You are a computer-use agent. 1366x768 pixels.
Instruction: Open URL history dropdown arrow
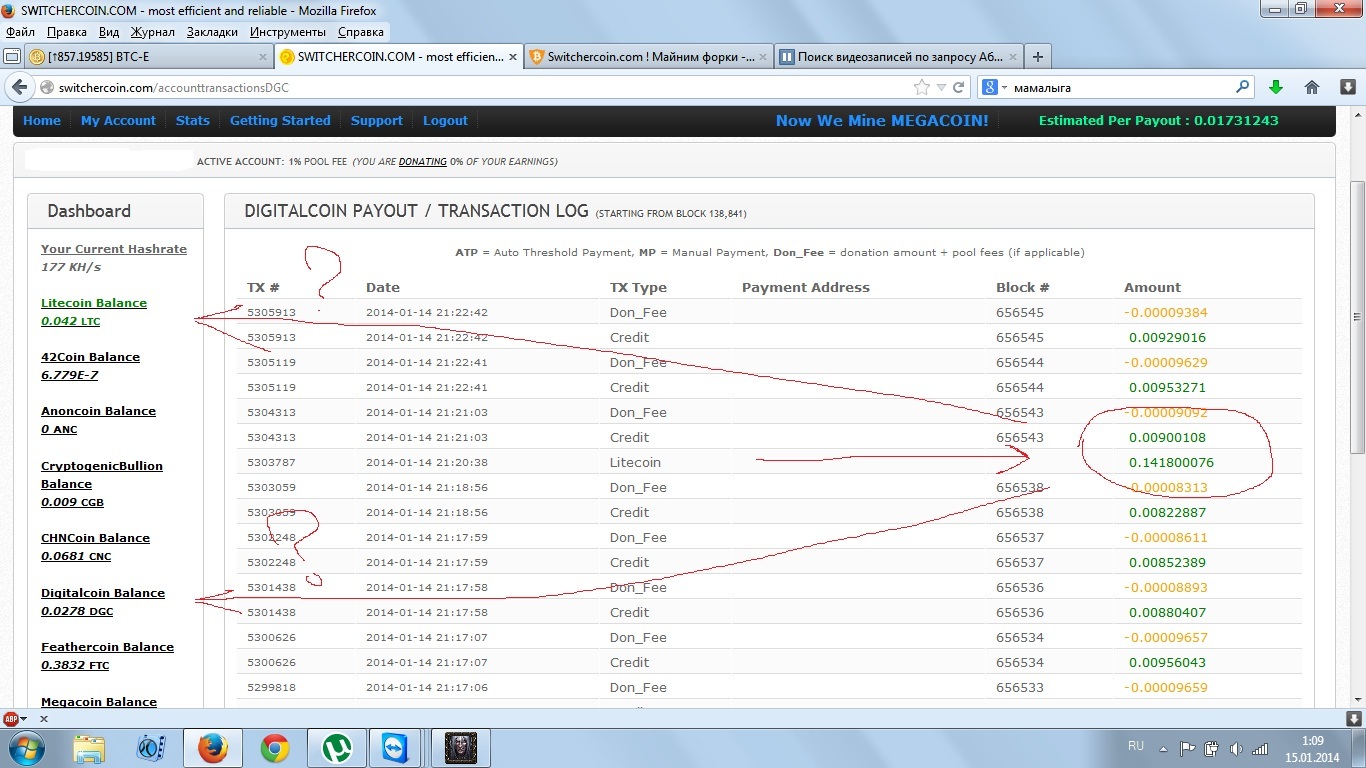[942, 88]
